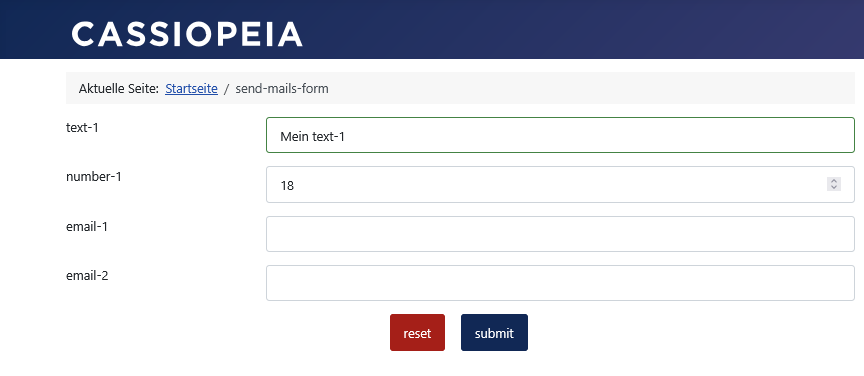Click the value 18 in number-1
The image size is (864, 376).
(x=287, y=186)
